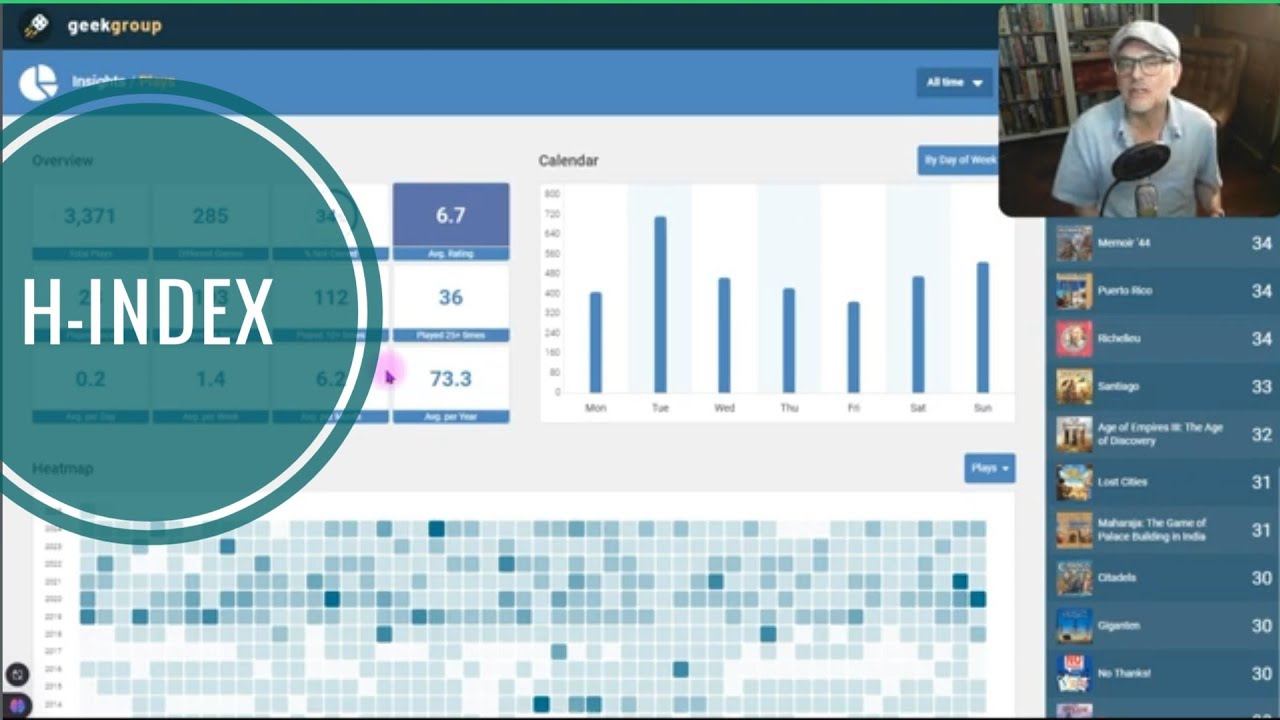Open the Lost Cities game thumbnail

click(1074, 482)
